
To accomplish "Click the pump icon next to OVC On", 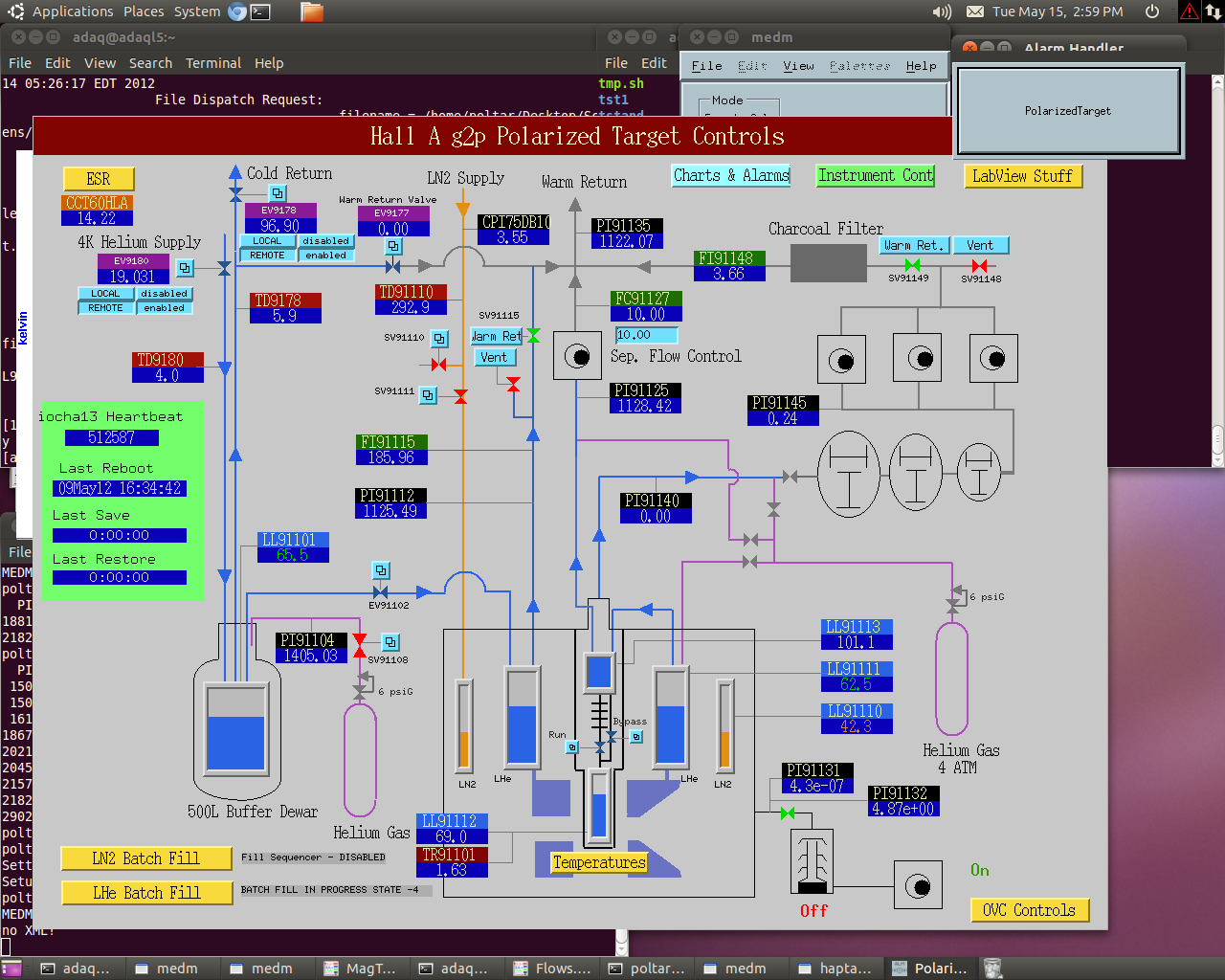I will point(918,885).
